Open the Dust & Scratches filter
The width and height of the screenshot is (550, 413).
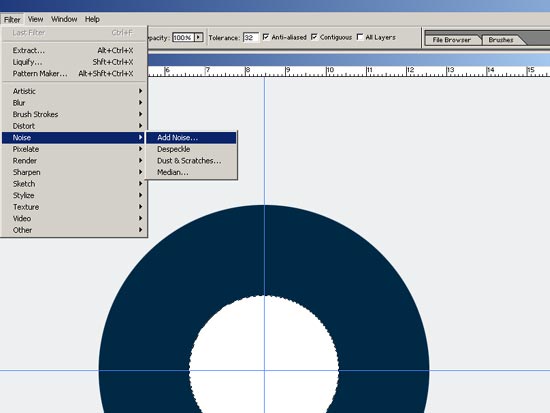[x=191, y=161]
